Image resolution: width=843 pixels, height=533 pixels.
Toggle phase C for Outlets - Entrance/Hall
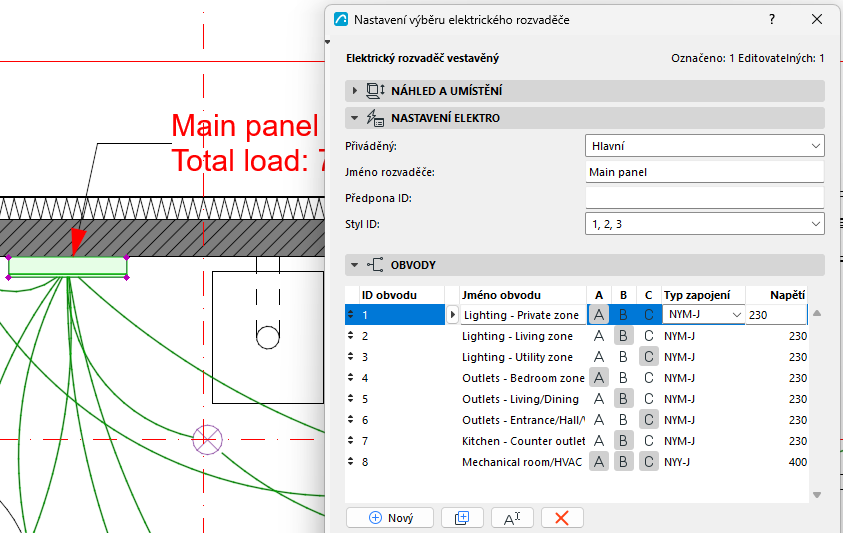(648, 420)
